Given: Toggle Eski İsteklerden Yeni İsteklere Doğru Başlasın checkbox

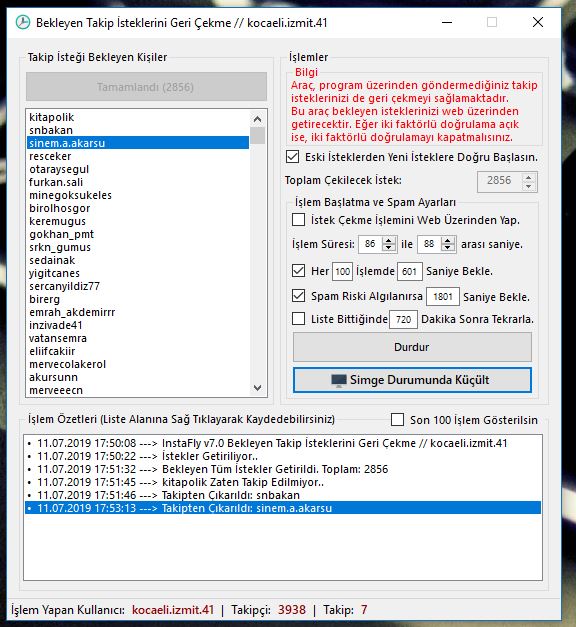Looking at the screenshot, I should (292, 156).
